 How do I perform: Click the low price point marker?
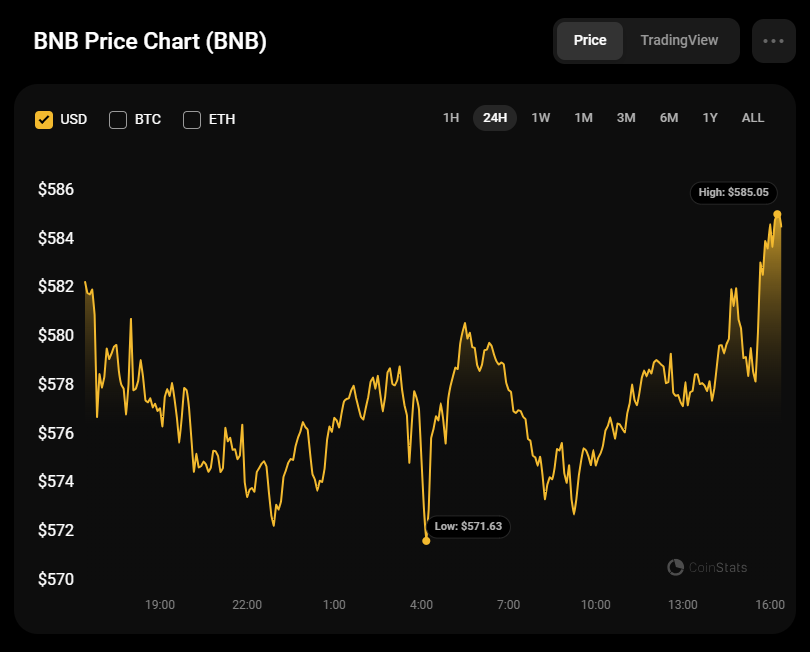coord(426,540)
